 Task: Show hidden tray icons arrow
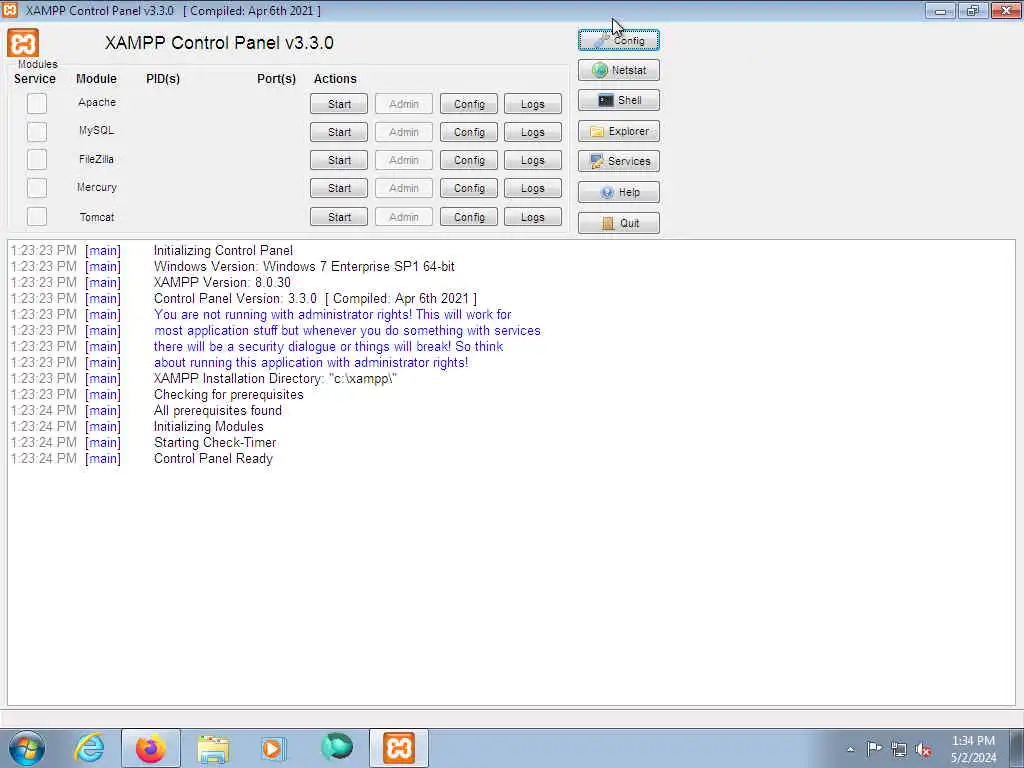(x=850, y=749)
